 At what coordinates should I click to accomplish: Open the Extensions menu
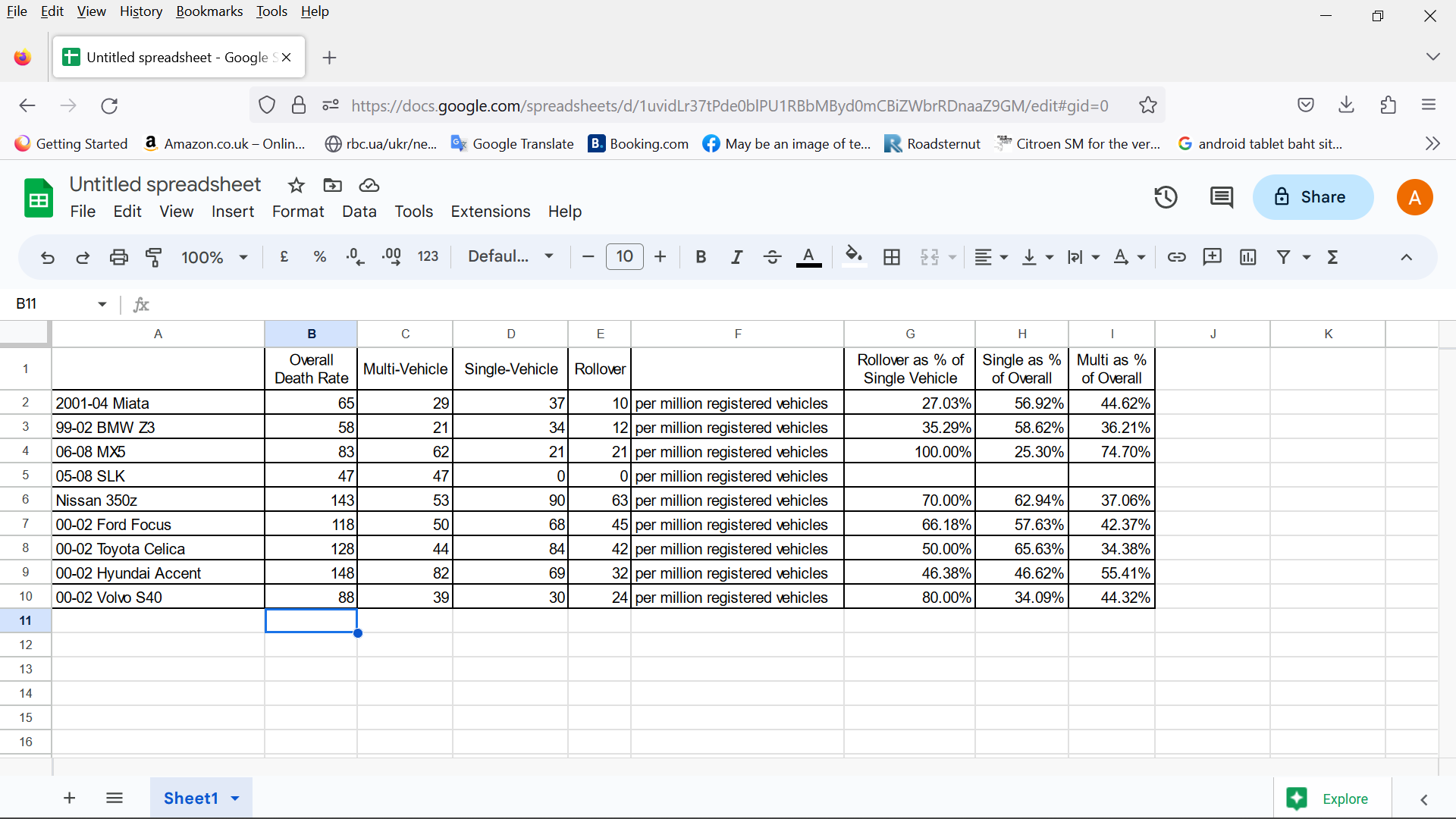tap(491, 212)
